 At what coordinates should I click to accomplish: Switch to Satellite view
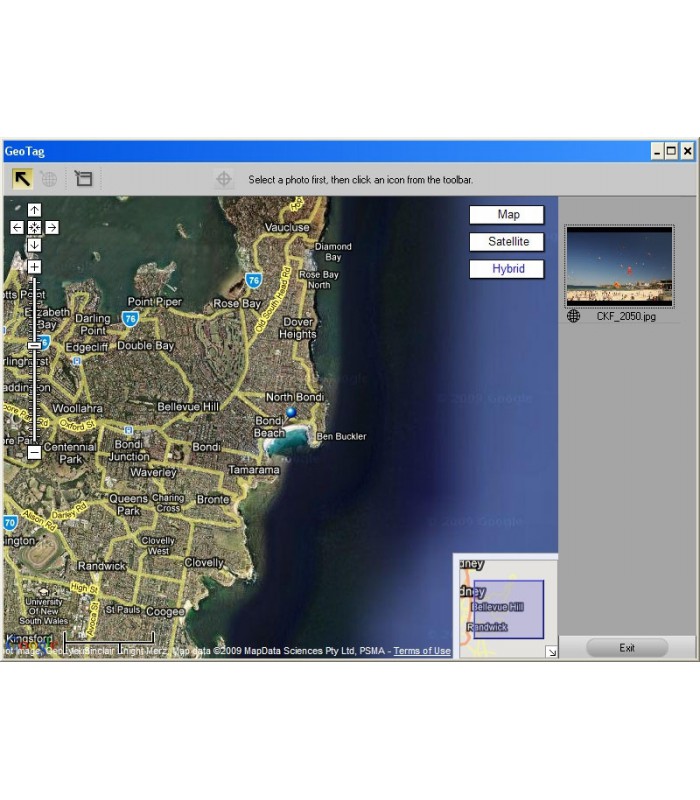pyautogui.click(x=507, y=241)
